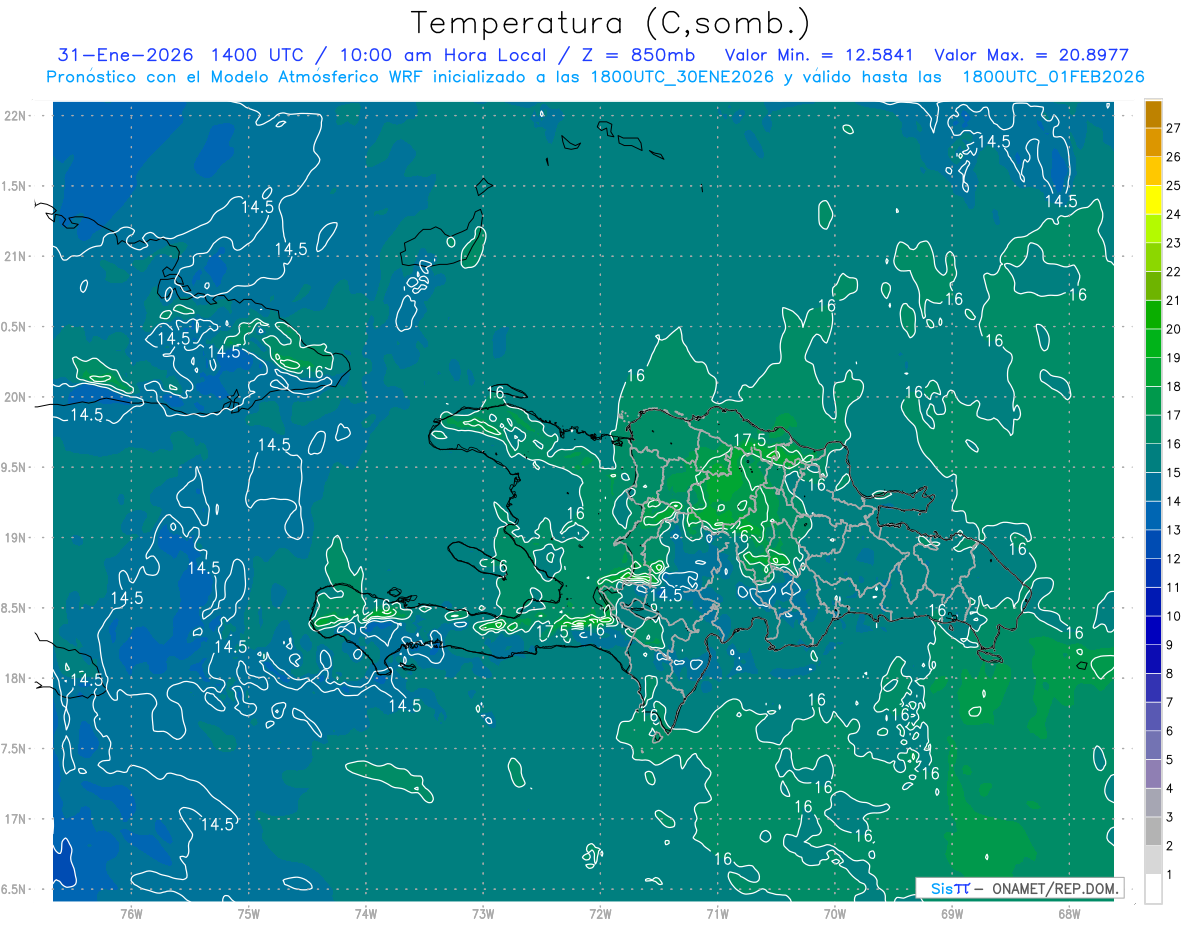The image size is (1200, 927).
Task: Click the purple swatch between 5 and 6
Action: coord(1154,745)
